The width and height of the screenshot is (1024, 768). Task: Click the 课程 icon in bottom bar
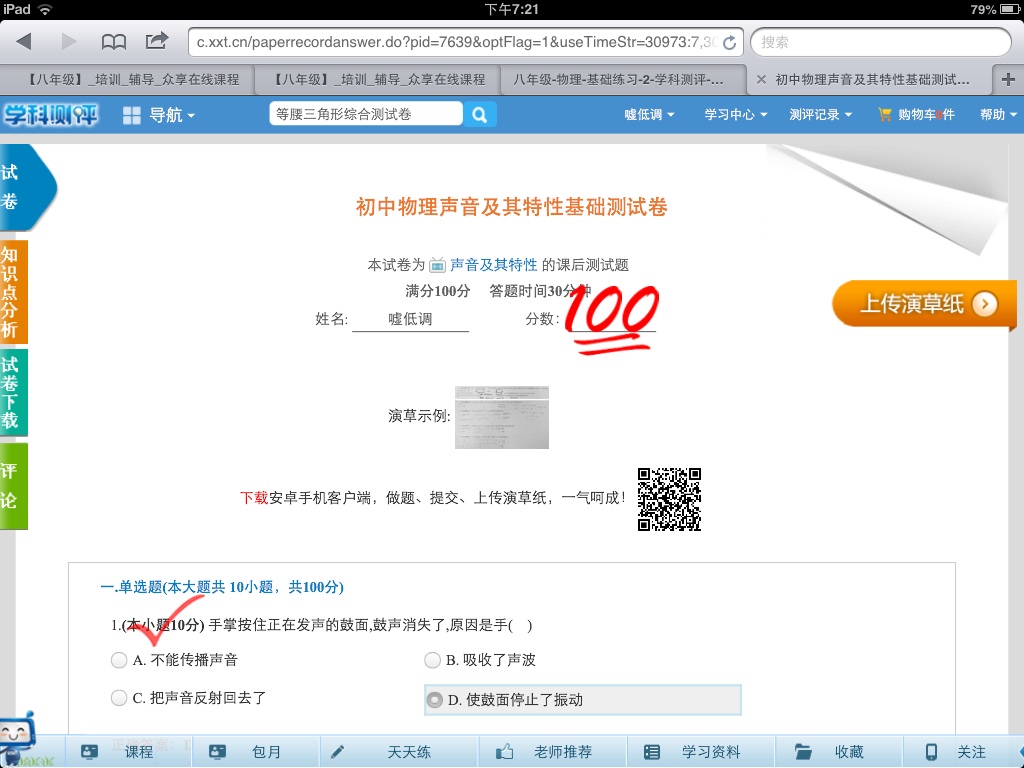[x=89, y=752]
